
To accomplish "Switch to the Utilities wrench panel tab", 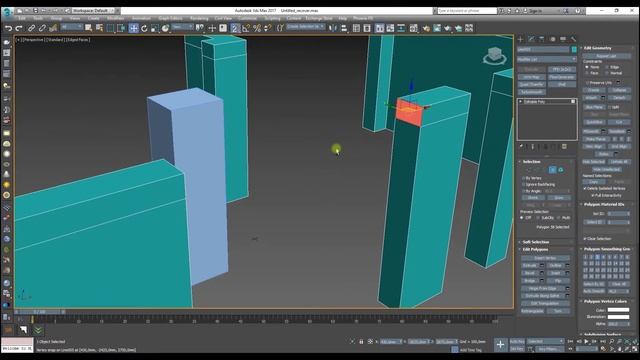I will click(x=573, y=39).
